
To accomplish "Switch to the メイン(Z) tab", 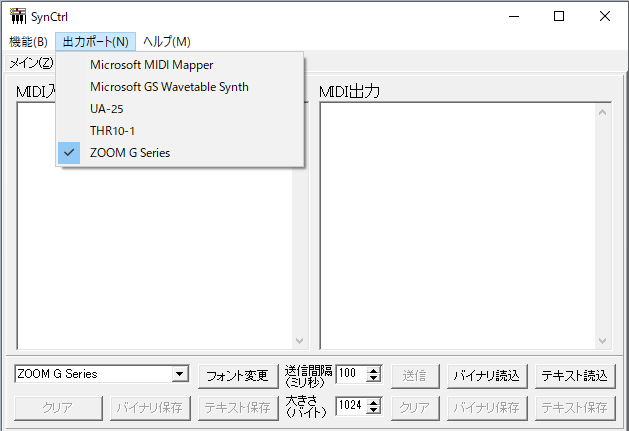I will tap(31, 63).
